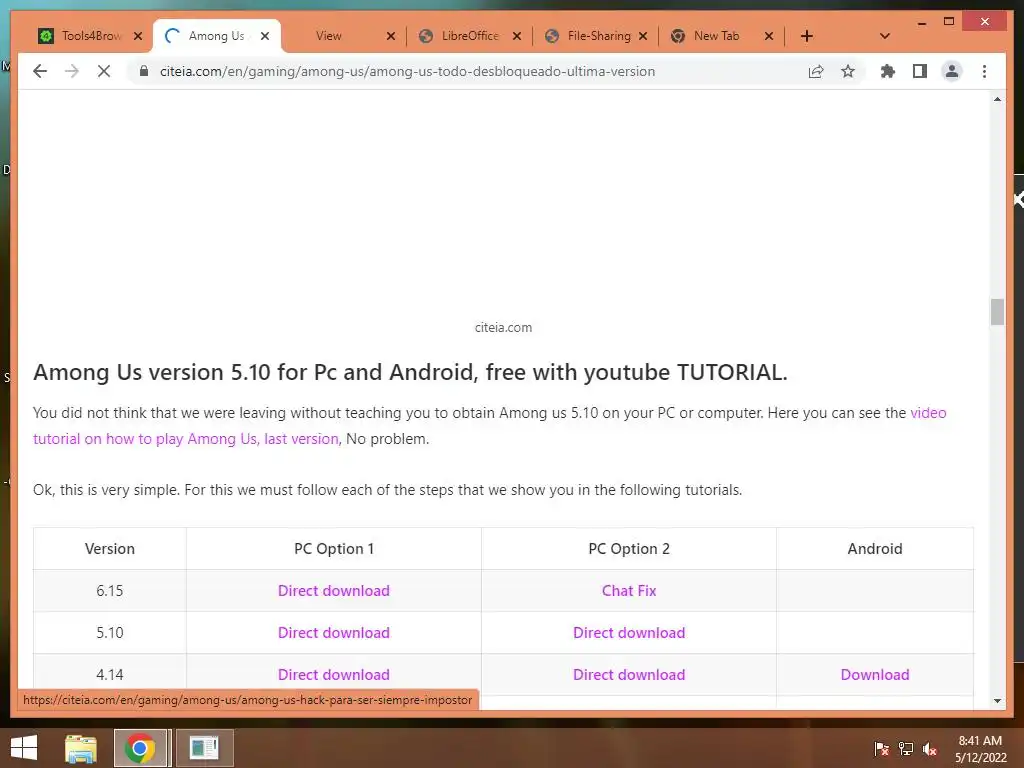Open the Extensions puzzle menu

888,71
